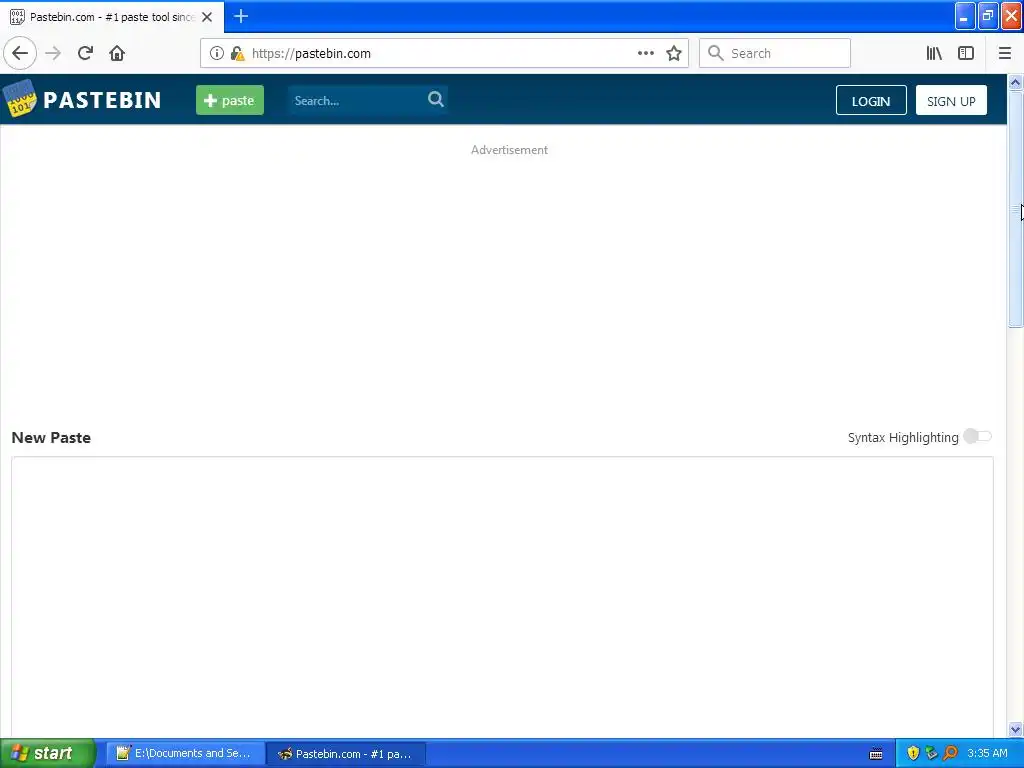Click the scrollbar down arrow

1016,729
